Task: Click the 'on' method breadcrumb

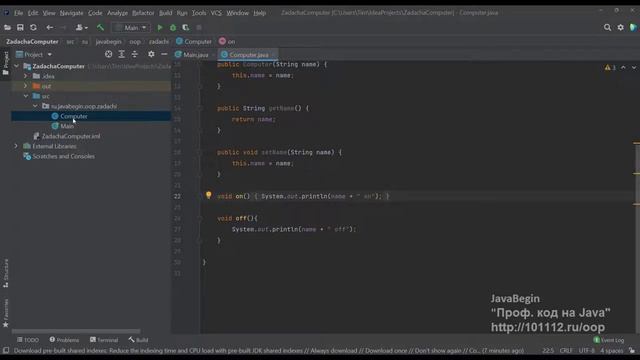Action: click(x=227, y=42)
